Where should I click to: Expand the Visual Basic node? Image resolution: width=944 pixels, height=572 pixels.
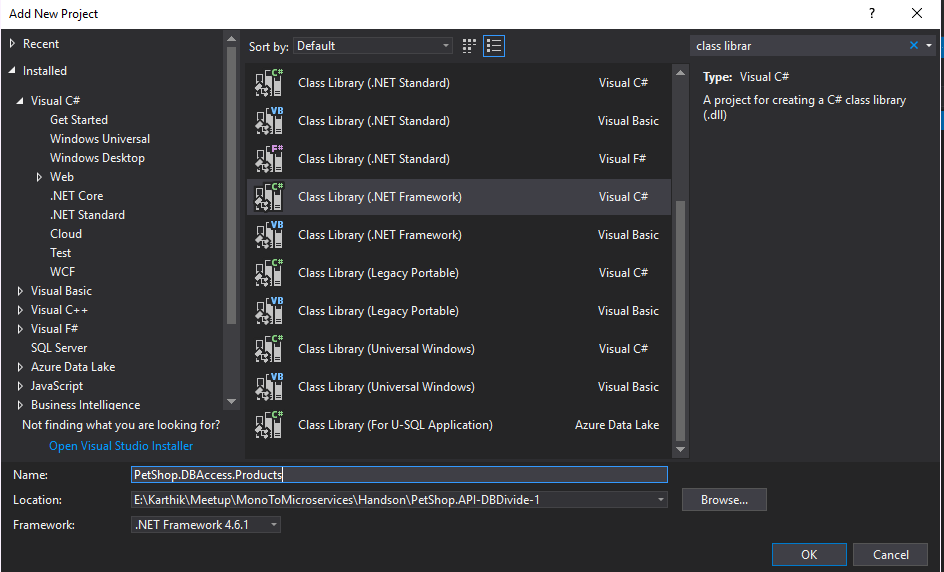point(20,291)
